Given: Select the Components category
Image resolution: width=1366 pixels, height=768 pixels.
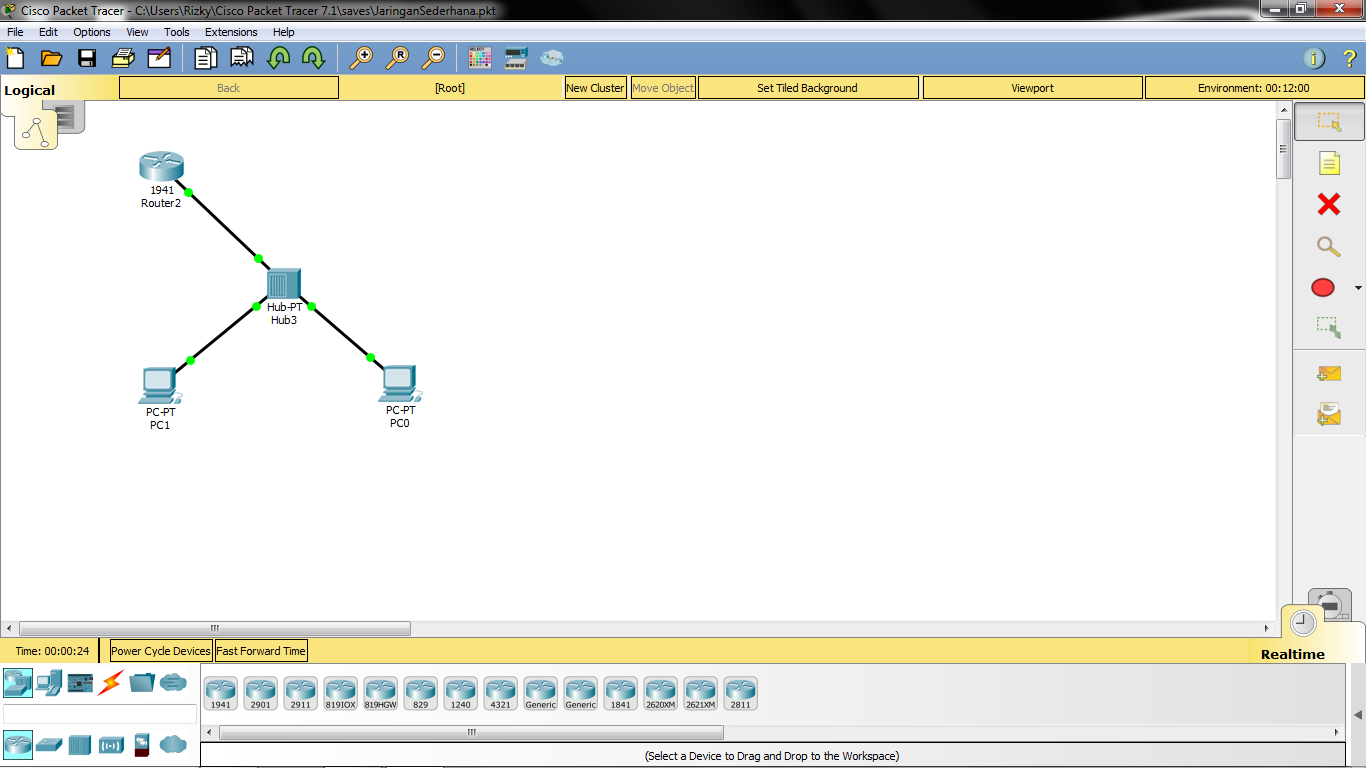Looking at the screenshot, I should tap(80, 683).
